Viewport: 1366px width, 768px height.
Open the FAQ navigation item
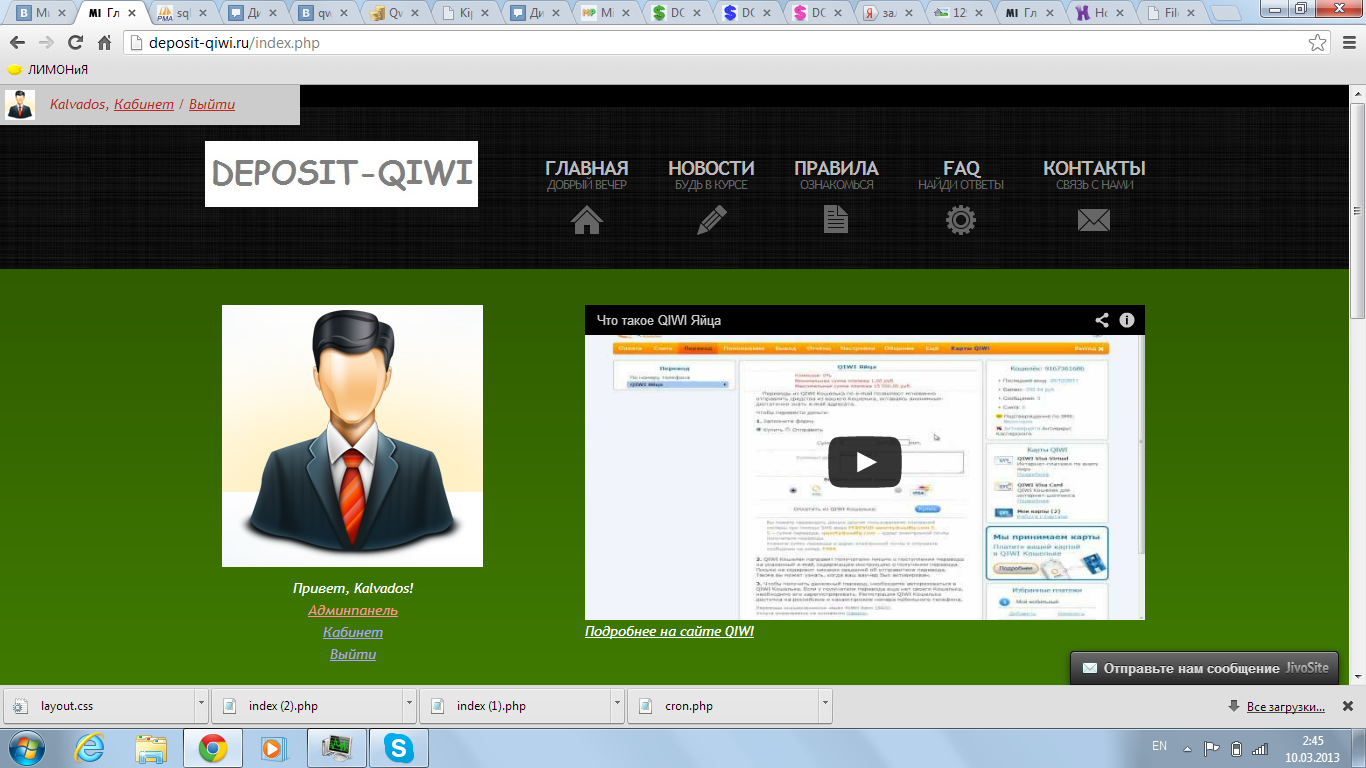(x=961, y=173)
